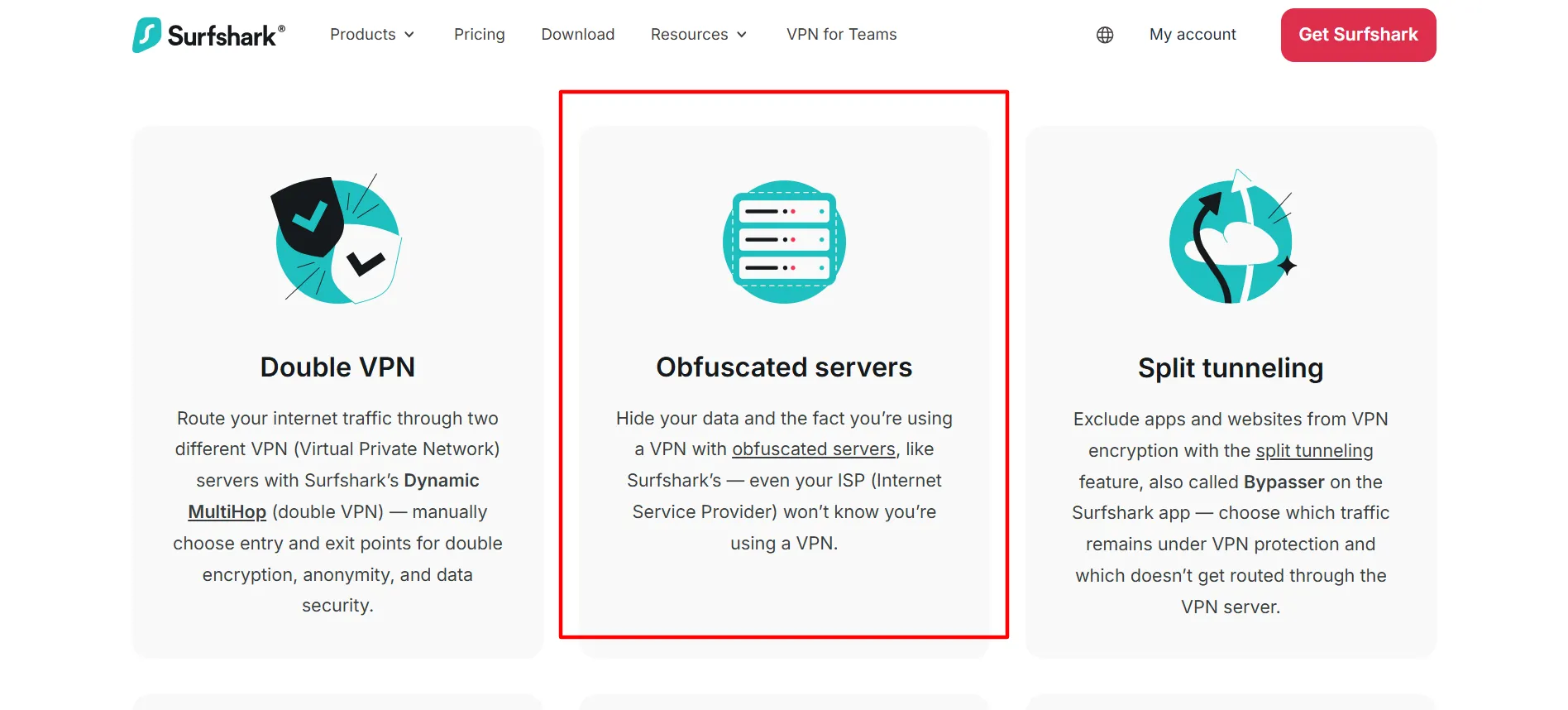Follow the MultiHop link

pos(227,512)
